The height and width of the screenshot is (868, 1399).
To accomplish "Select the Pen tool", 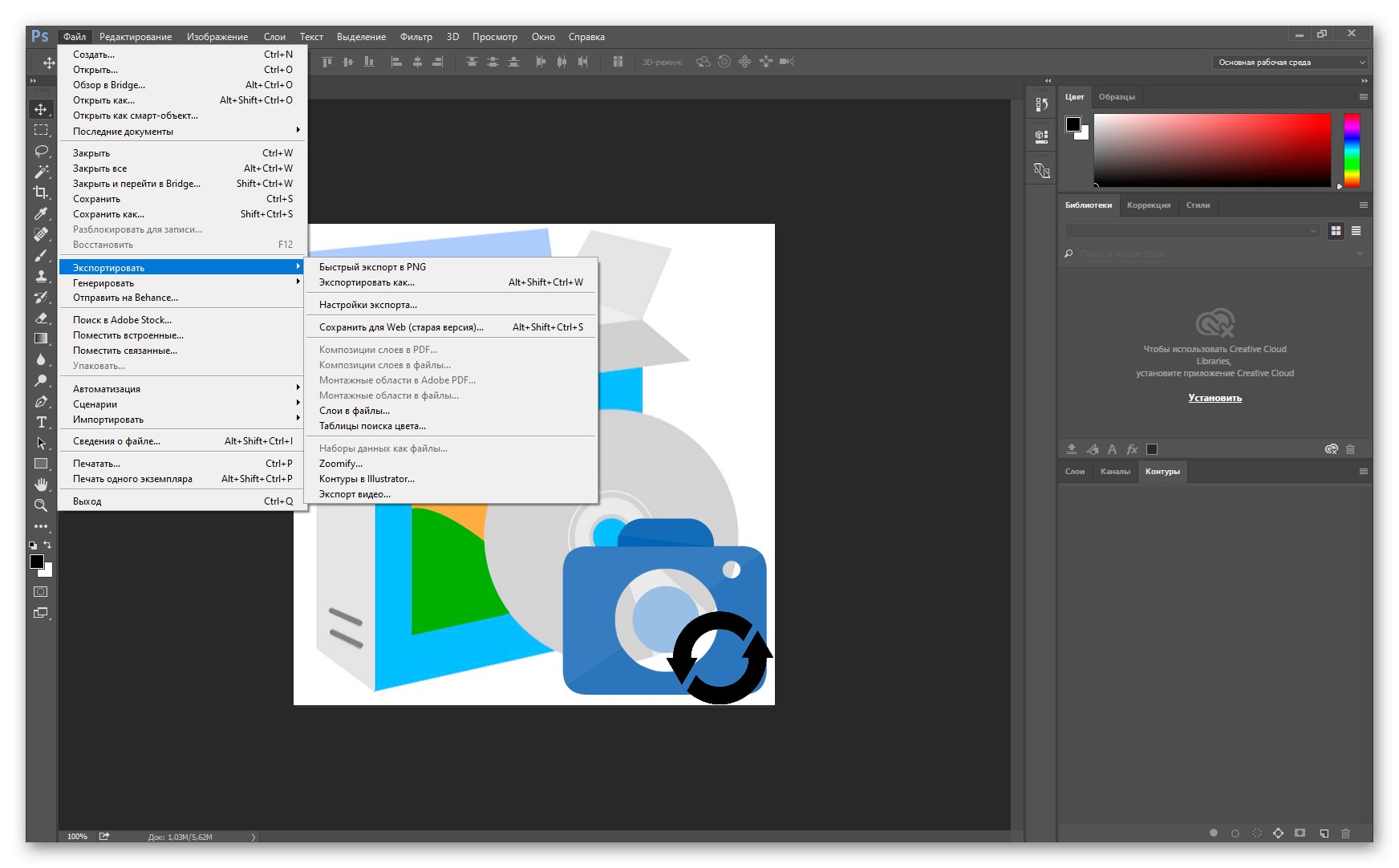I will (x=41, y=401).
